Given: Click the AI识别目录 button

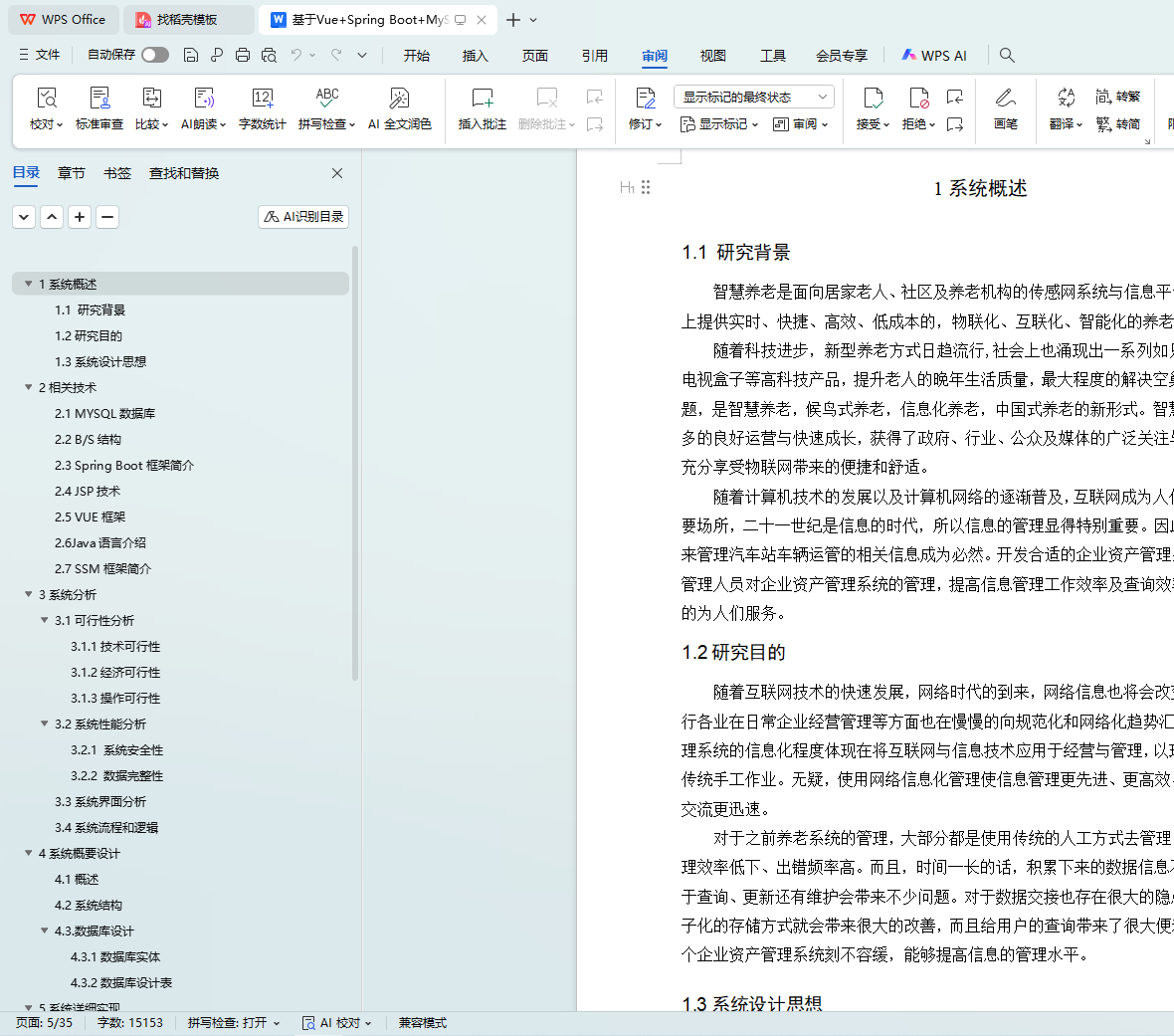Looking at the screenshot, I should tap(303, 217).
